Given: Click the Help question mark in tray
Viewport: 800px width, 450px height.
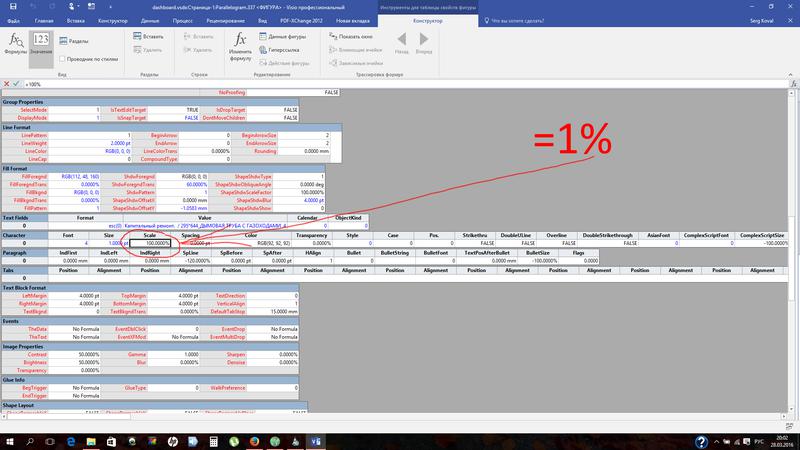Looking at the screenshot, I should [701, 441].
